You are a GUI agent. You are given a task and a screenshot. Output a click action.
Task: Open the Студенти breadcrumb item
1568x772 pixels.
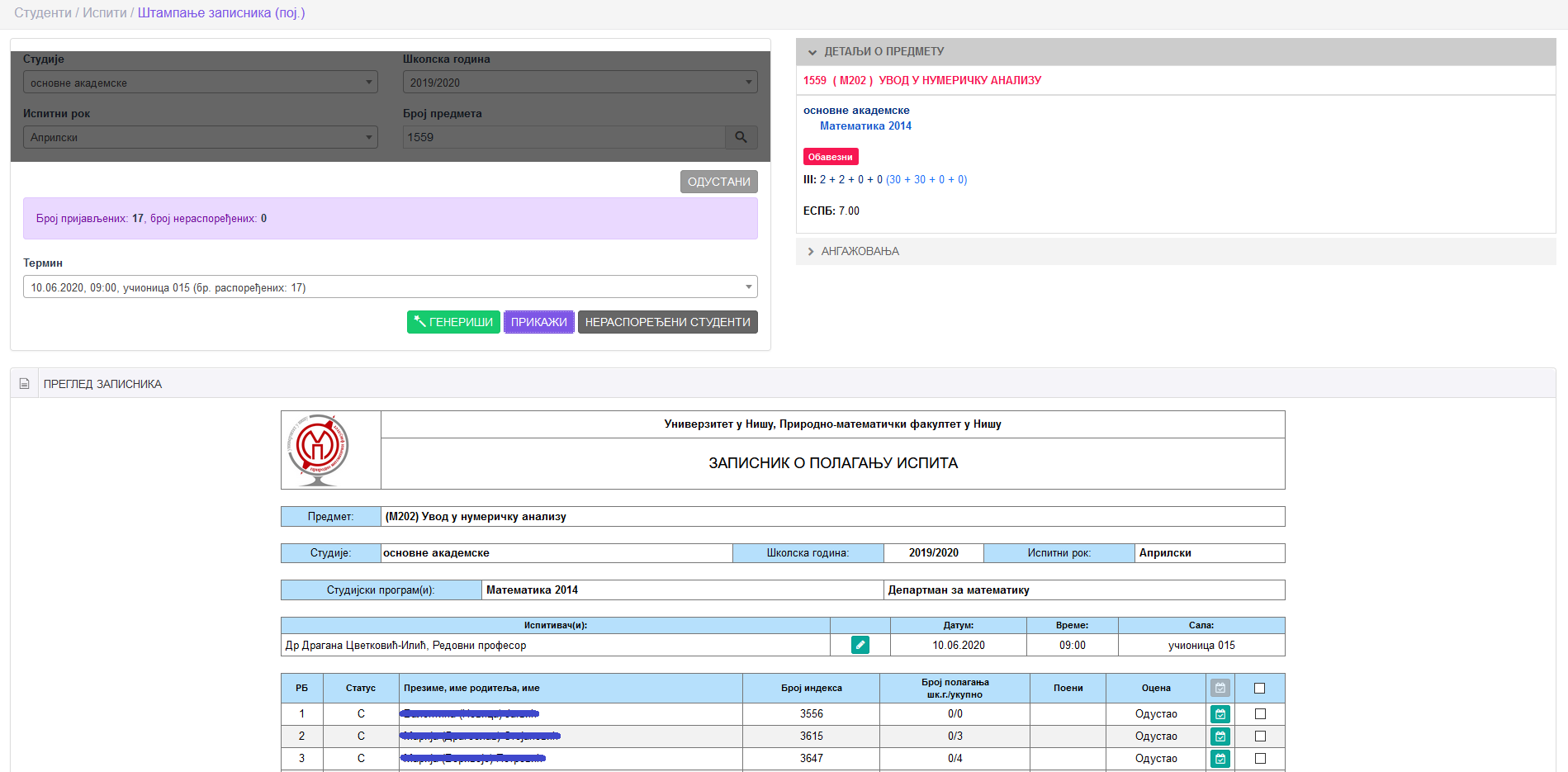(x=42, y=13)
